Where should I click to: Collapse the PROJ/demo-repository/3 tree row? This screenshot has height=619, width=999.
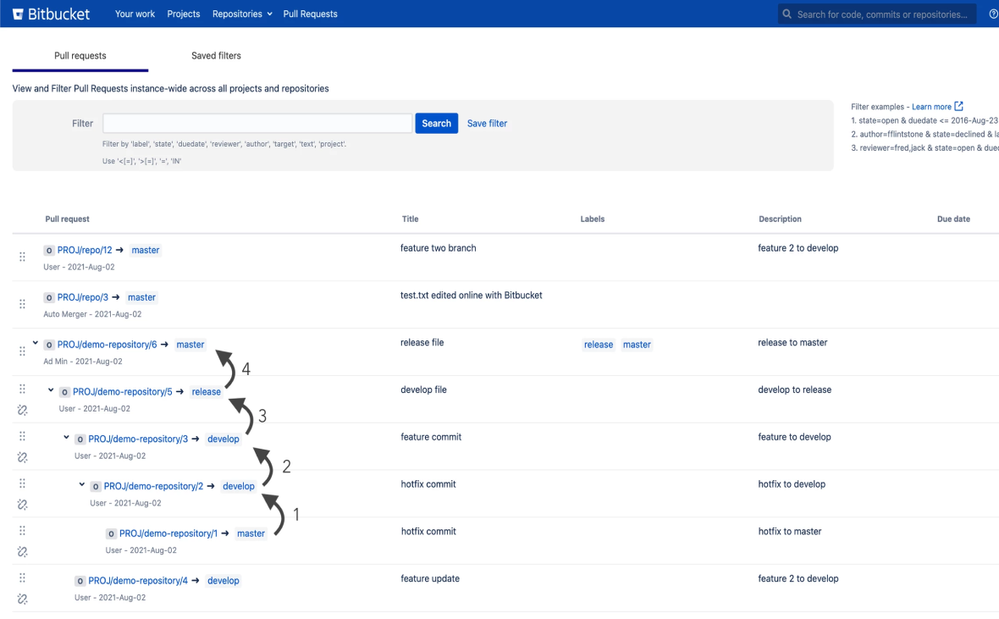[x=66, y=437]
